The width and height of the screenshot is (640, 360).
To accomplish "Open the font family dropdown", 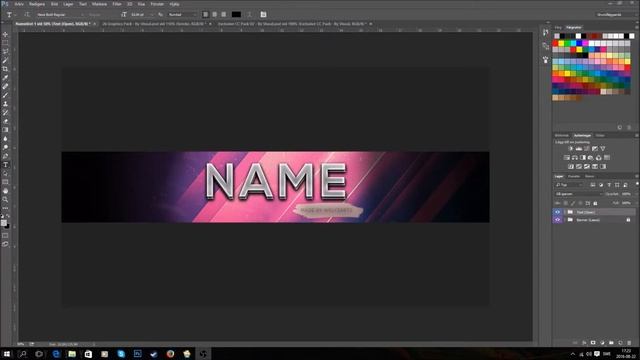I will coord(60,14).
